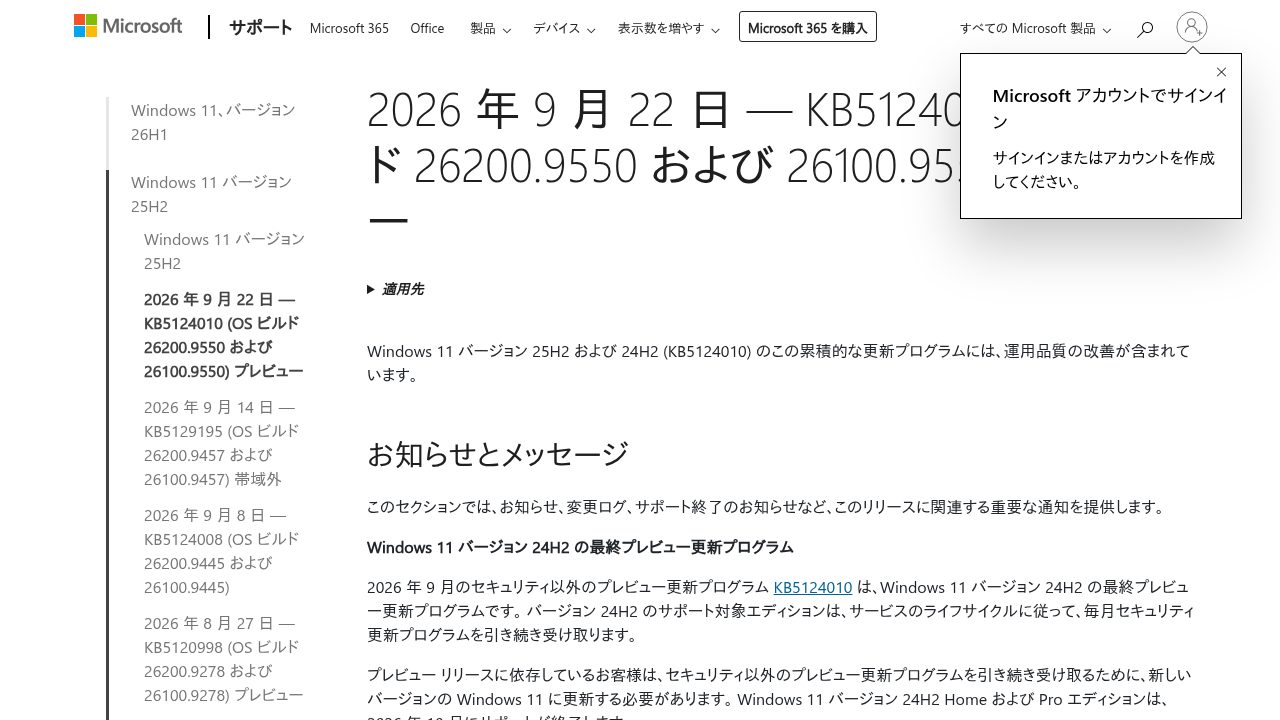Viewport: 1280px width, 720px height.
Task: Click the お知らせとメッセージ heading
Action: (x=498, y=454)
